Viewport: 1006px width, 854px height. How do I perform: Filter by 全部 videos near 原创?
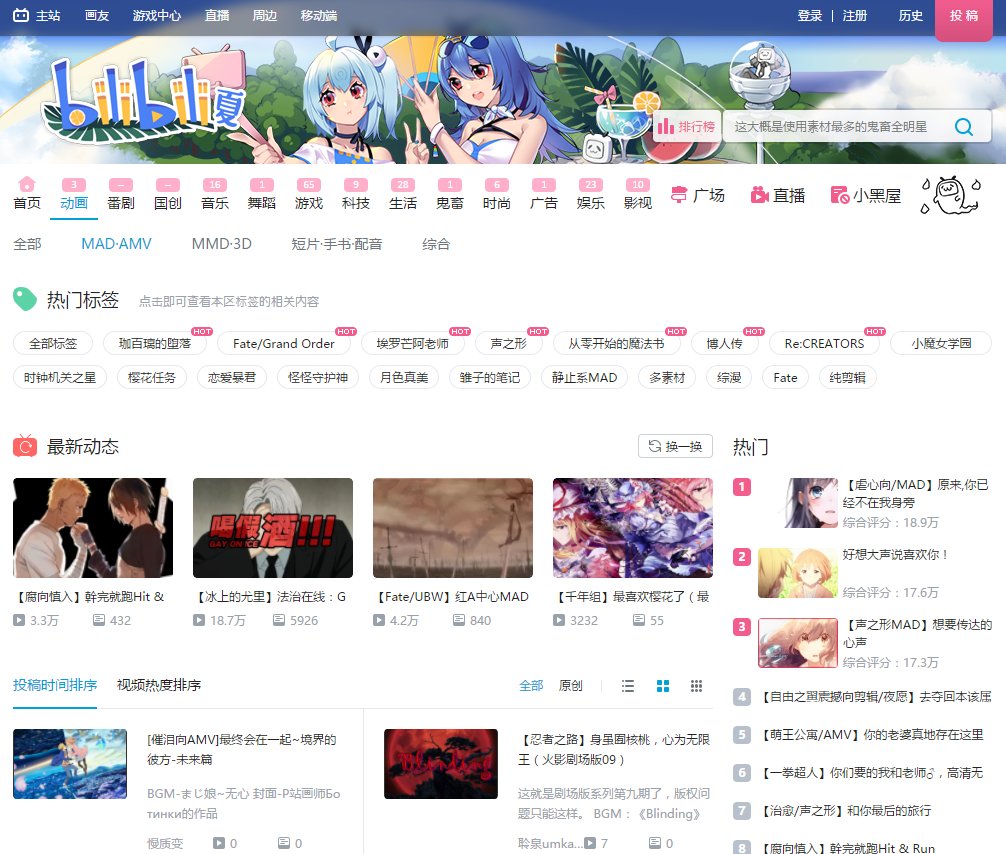coord(531,686)
